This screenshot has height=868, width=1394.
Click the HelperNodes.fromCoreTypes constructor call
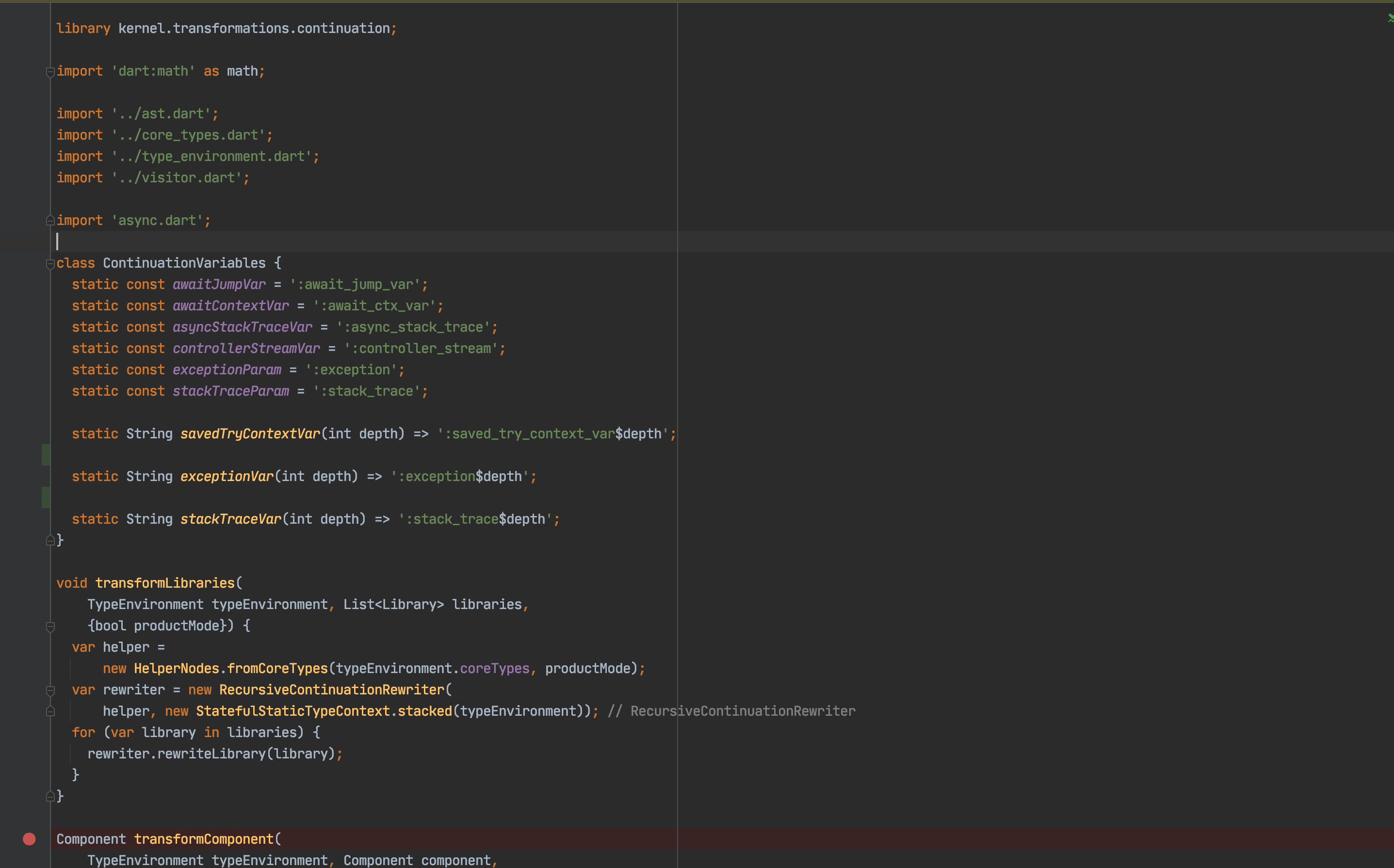pos(230,668)
